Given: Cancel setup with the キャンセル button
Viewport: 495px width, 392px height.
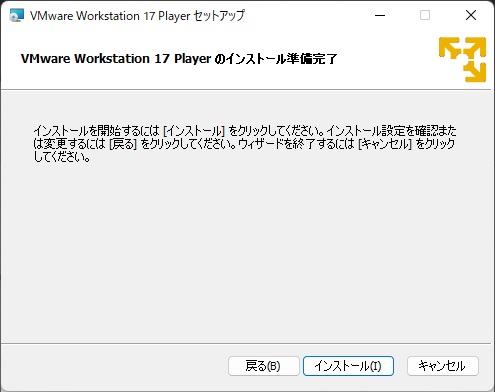Looking at the screenshot, I should pos(443,366).
